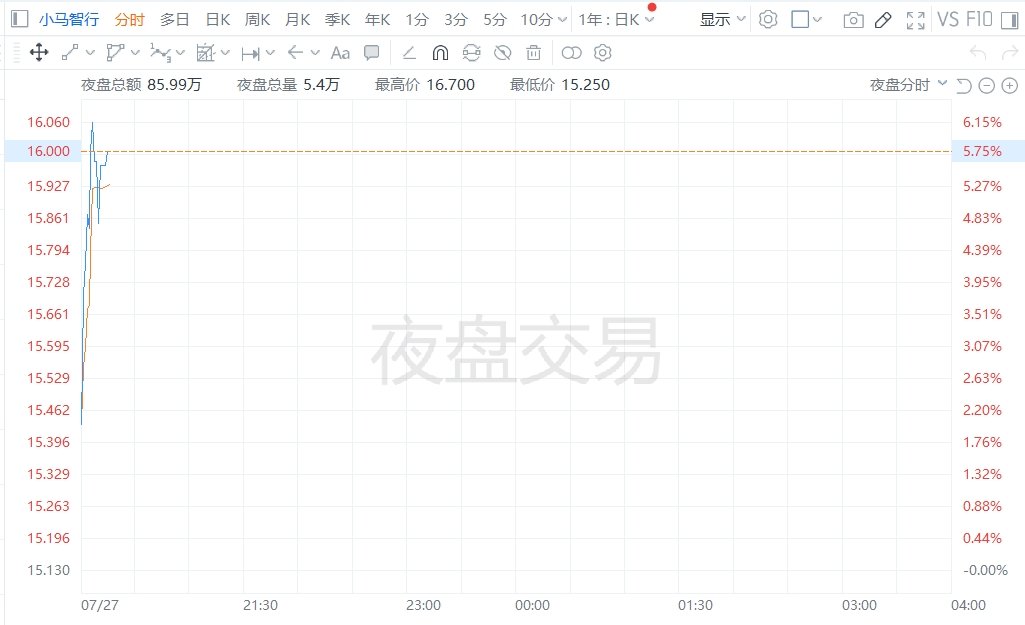The image size is (1025, 625).
Task: Toggle the magnet snap mode
Action: [440, 53]
